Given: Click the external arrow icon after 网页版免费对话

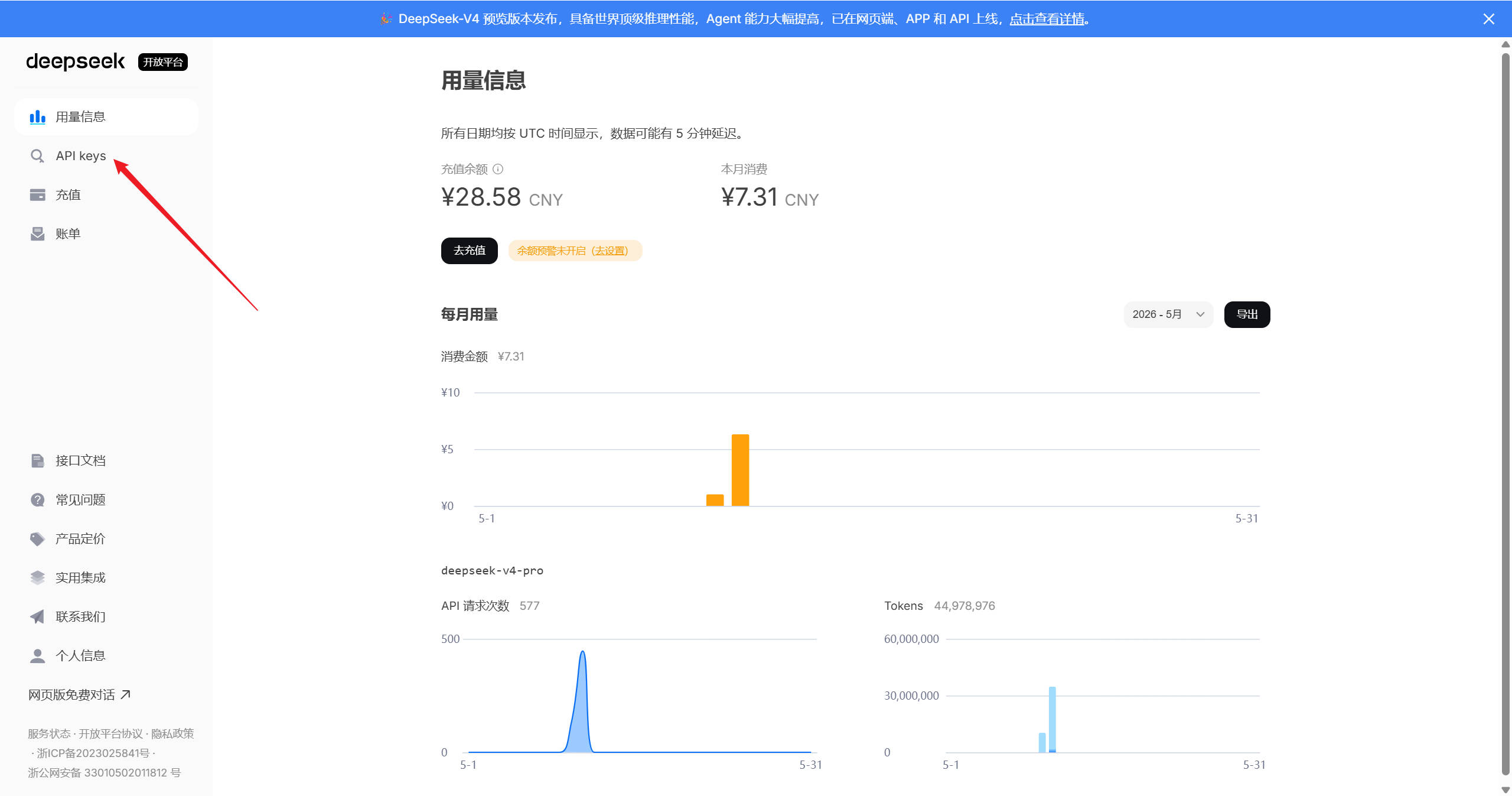Looking at the screenshot, I should click(125, 694).
